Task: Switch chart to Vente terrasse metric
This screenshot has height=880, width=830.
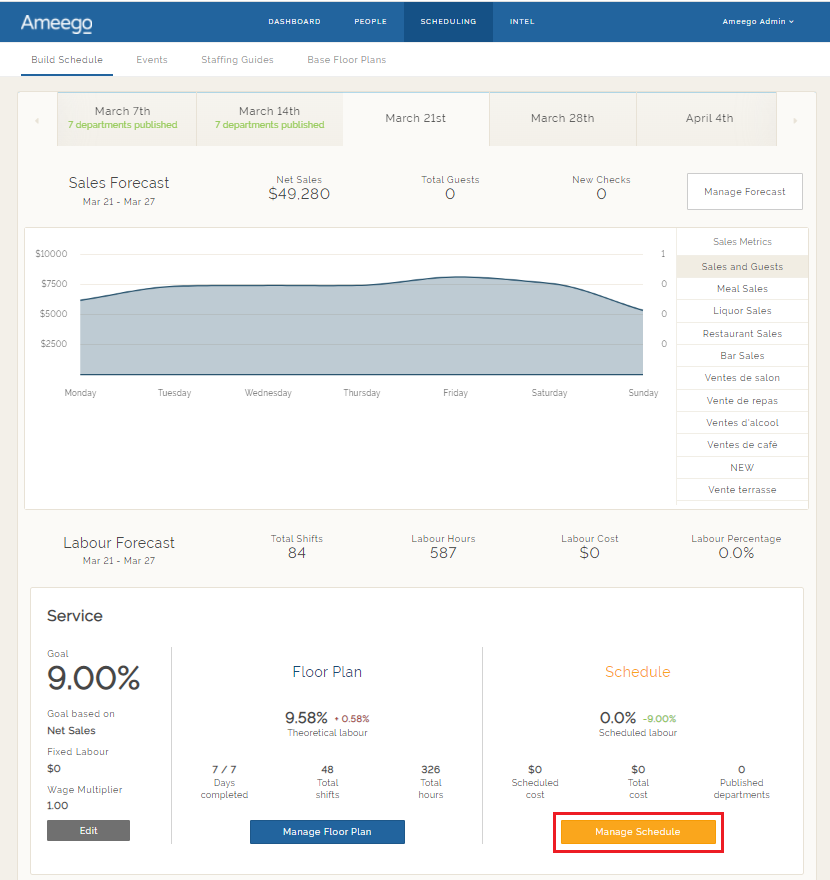Action: tap(741, 489)
